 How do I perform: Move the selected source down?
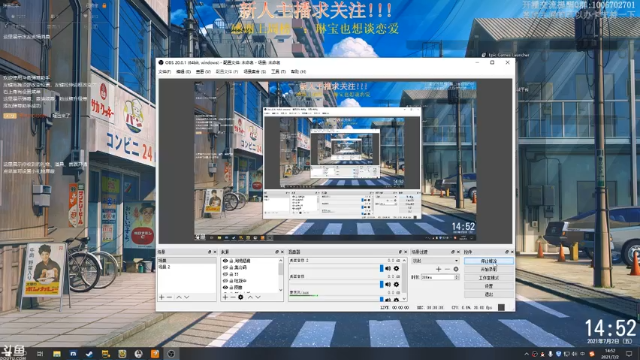pos(258,297)
